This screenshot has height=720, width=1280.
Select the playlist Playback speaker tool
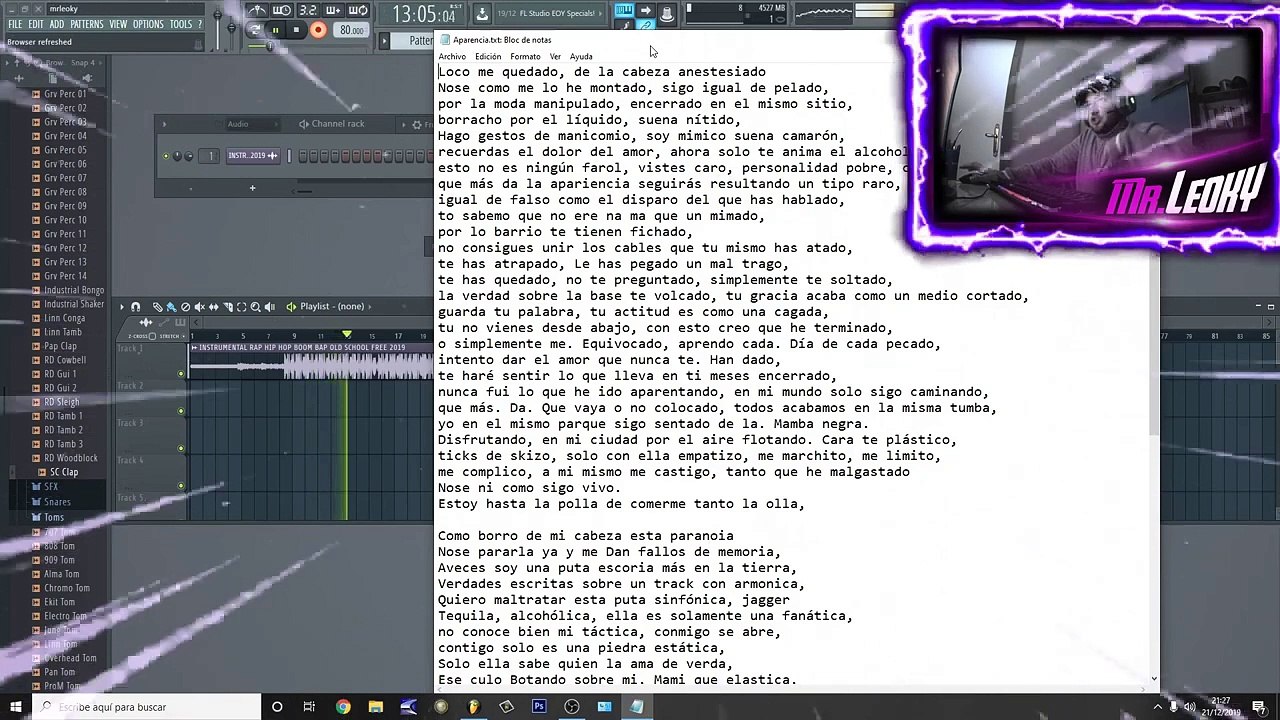(x=270, y=307)
